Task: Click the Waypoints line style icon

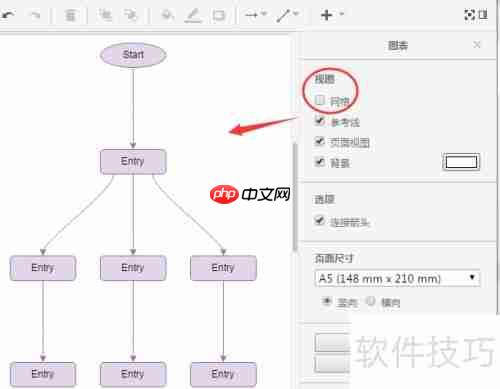Action: coord(283,15)
